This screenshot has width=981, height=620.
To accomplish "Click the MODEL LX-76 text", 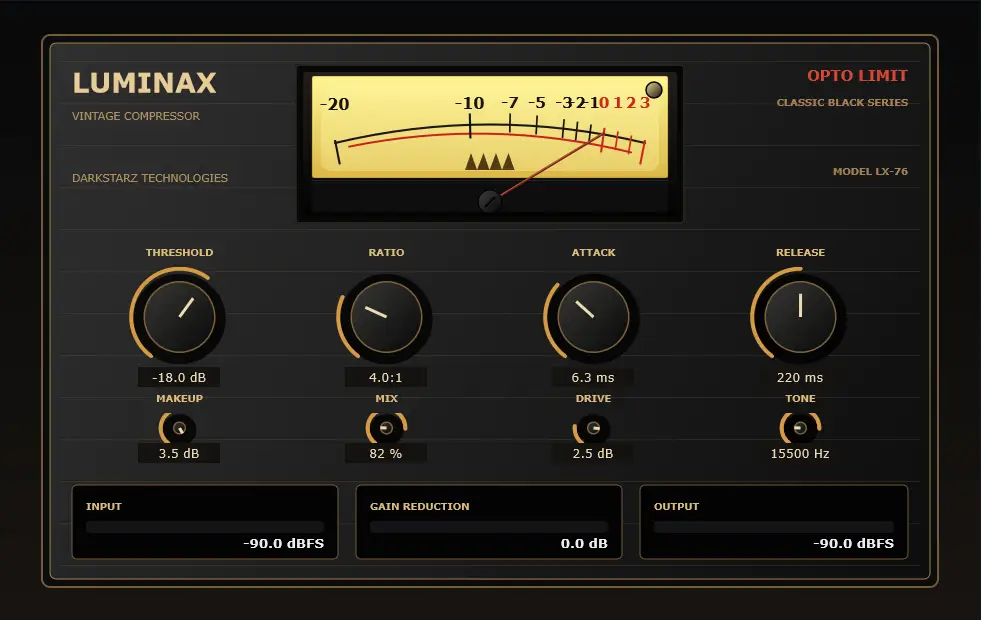I will [x=870, y=171].
